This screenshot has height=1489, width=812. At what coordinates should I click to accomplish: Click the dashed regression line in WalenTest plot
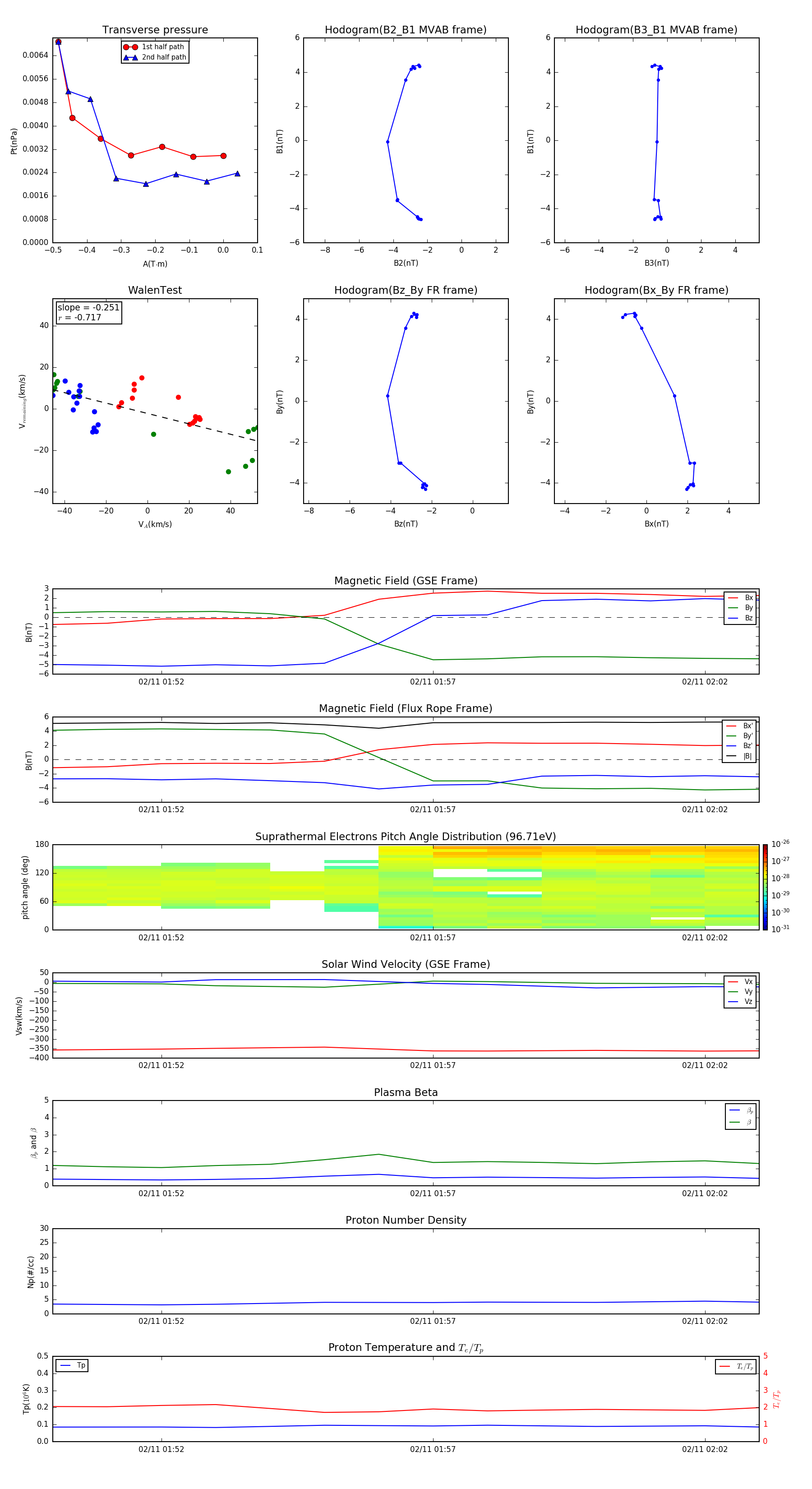(x=155, y=415)
